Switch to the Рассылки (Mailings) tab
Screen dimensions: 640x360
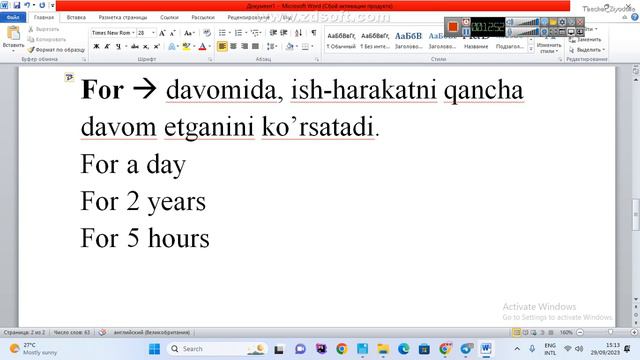[203, 17]
